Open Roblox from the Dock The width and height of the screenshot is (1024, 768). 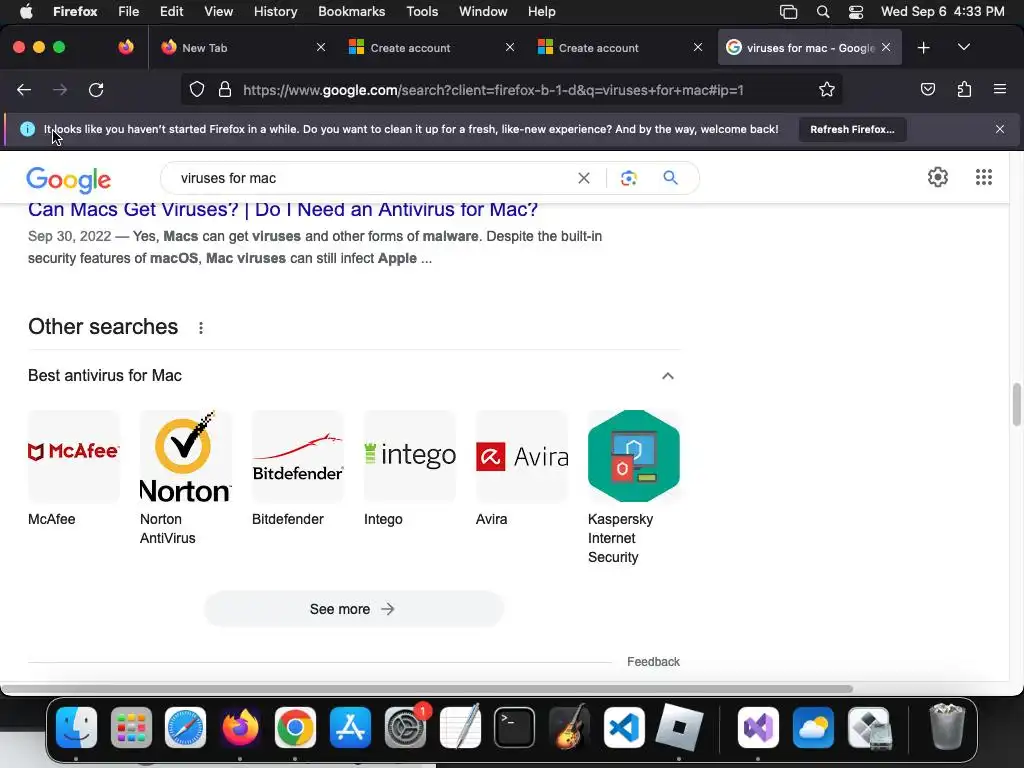(x=679, y=727)
